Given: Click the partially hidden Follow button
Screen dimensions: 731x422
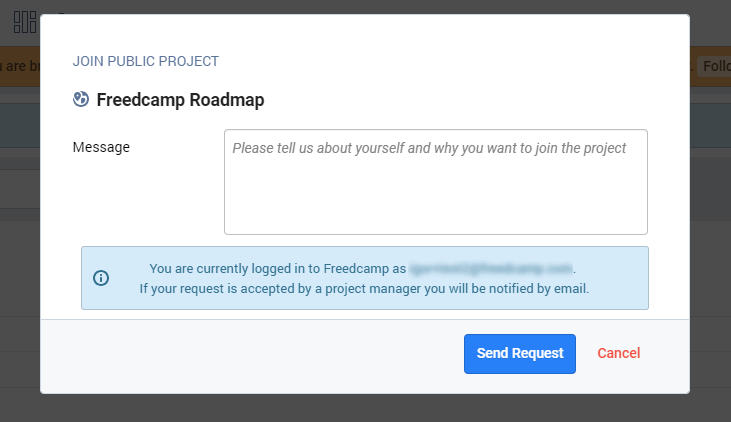Looking at the screenshot, I should point(713,66).
